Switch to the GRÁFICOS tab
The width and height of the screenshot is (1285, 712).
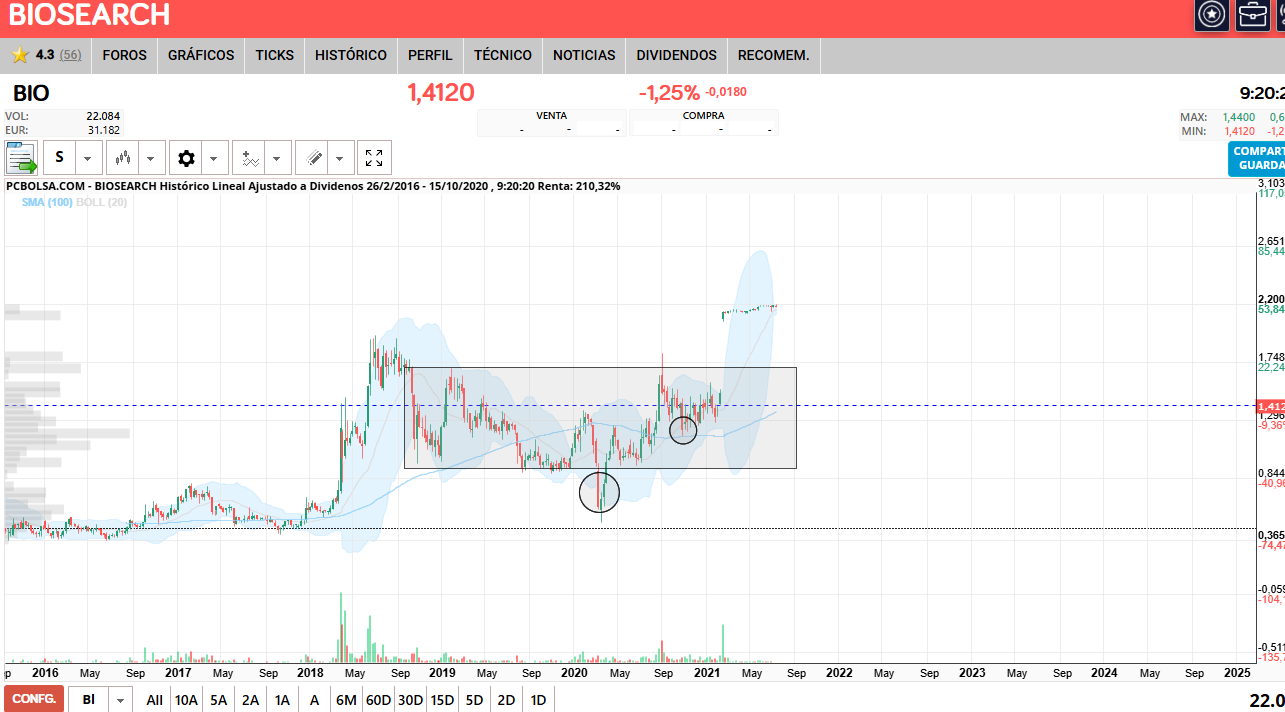201,55
